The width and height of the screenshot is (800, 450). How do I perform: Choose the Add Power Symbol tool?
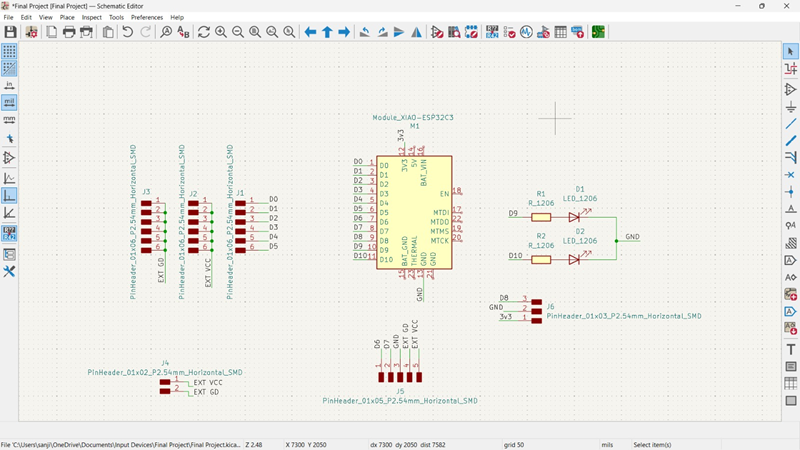tap(791, 107)
